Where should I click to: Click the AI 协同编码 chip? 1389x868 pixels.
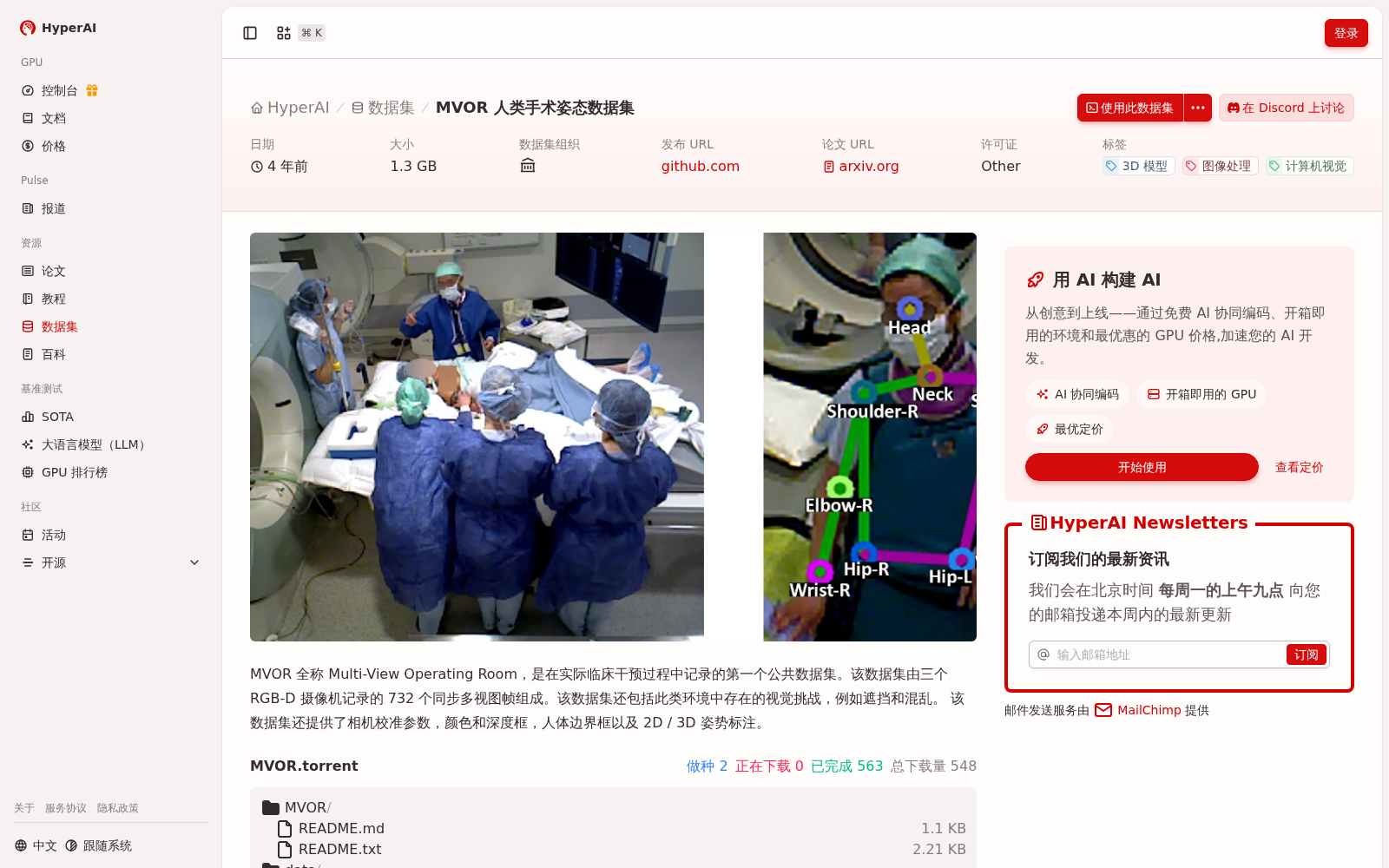pyautogui.click(x=1077, y=394)
